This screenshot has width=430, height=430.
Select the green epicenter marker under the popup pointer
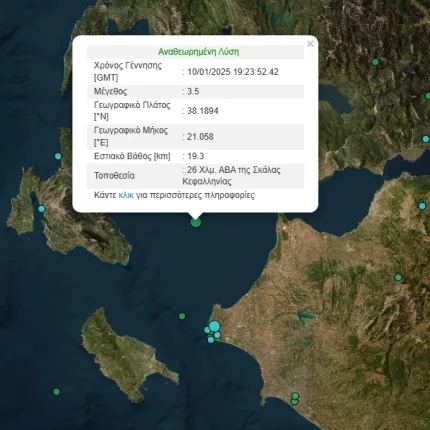[x=196, y=222]
